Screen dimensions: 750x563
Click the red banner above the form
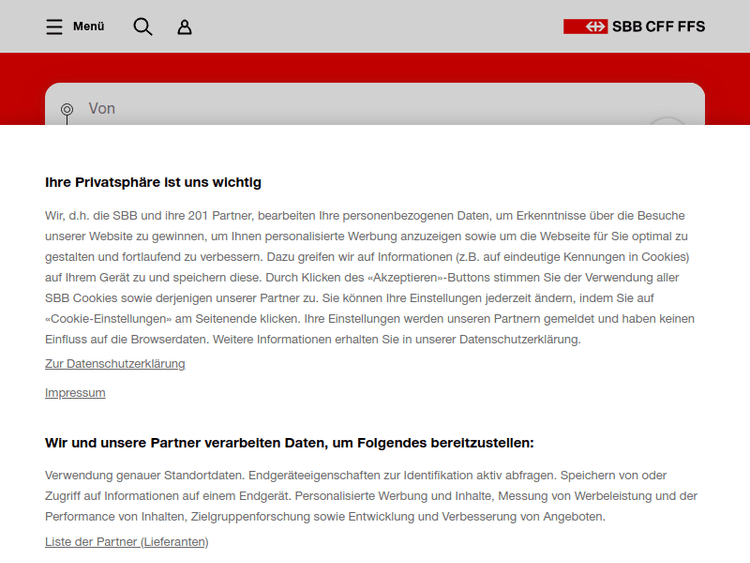pos(375,67)
